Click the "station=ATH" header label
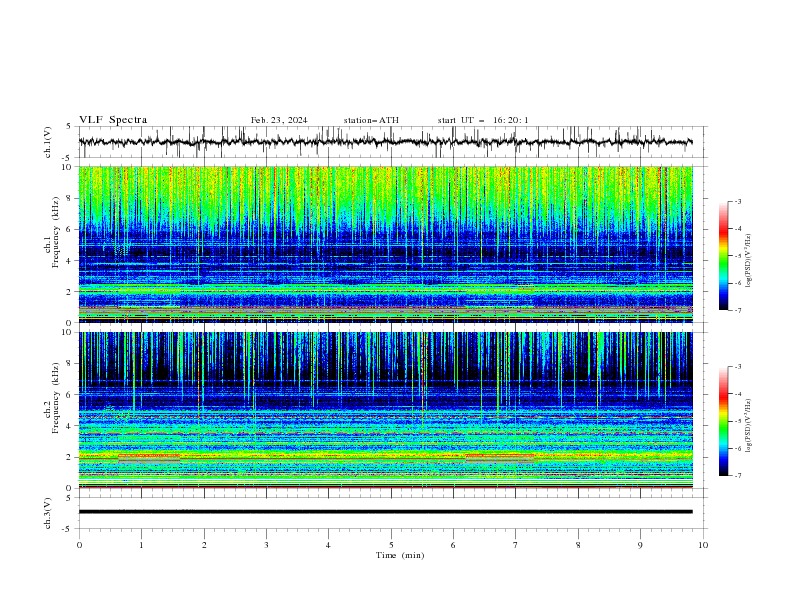 371,120
